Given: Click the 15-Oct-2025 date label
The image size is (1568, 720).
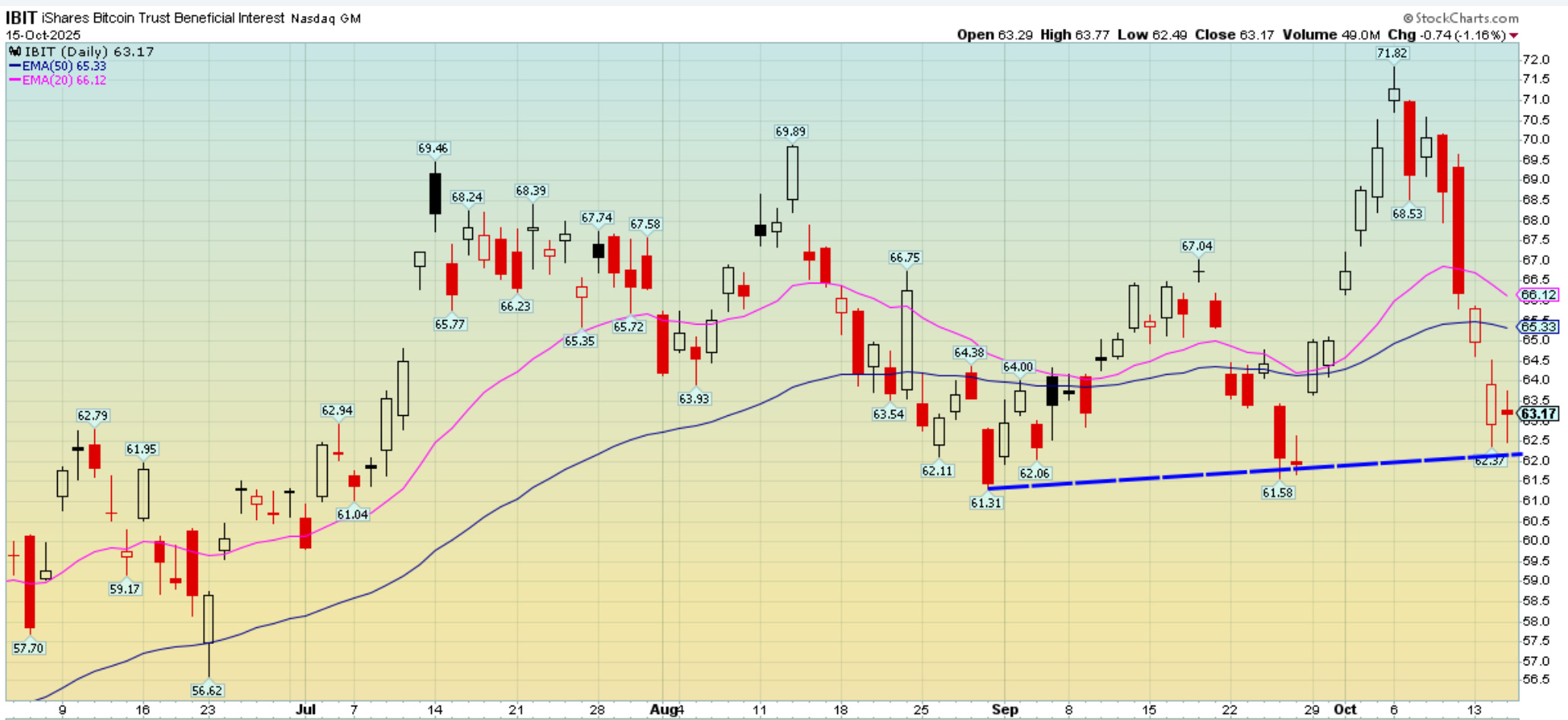Looking at the screenshot, I should [43, 35].
